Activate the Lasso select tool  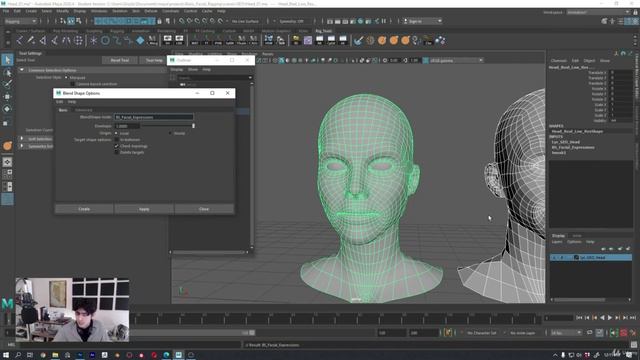click(x=7, y=73)
